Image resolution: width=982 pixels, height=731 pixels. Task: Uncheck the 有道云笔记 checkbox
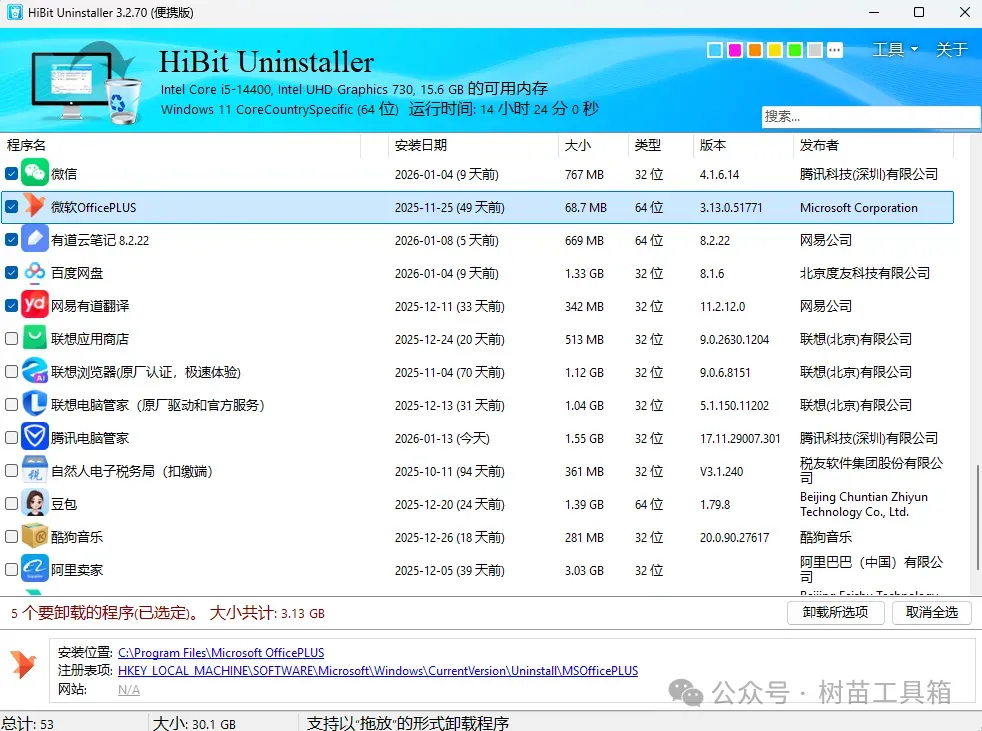[11, 240]
